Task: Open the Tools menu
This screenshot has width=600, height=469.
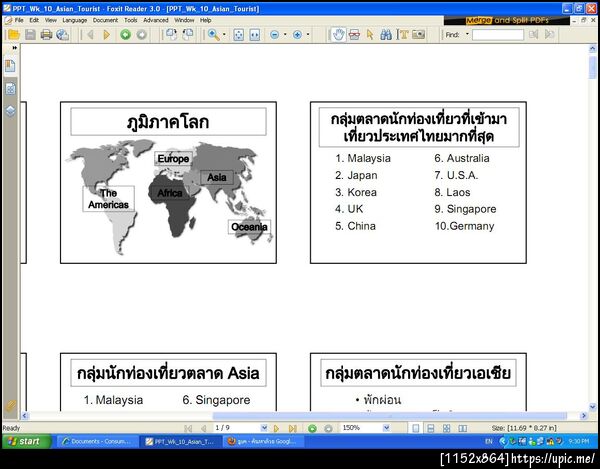Action: click(x=130, y=20)
